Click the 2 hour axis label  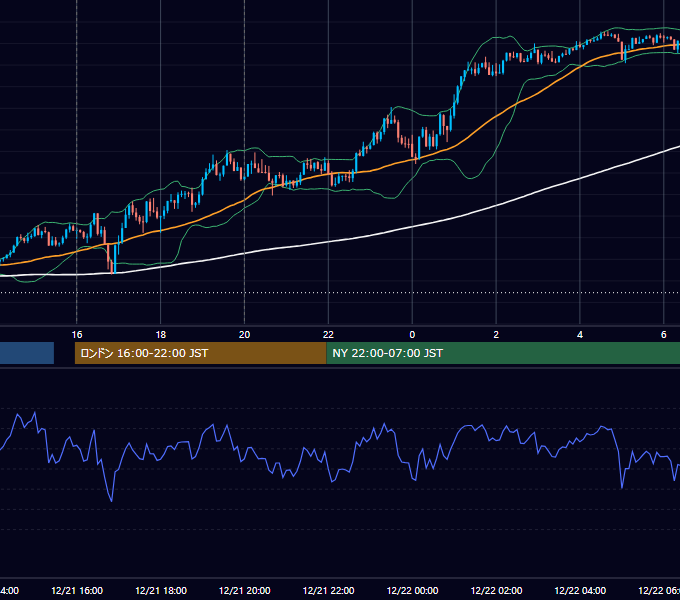click(x=496, y=335)
